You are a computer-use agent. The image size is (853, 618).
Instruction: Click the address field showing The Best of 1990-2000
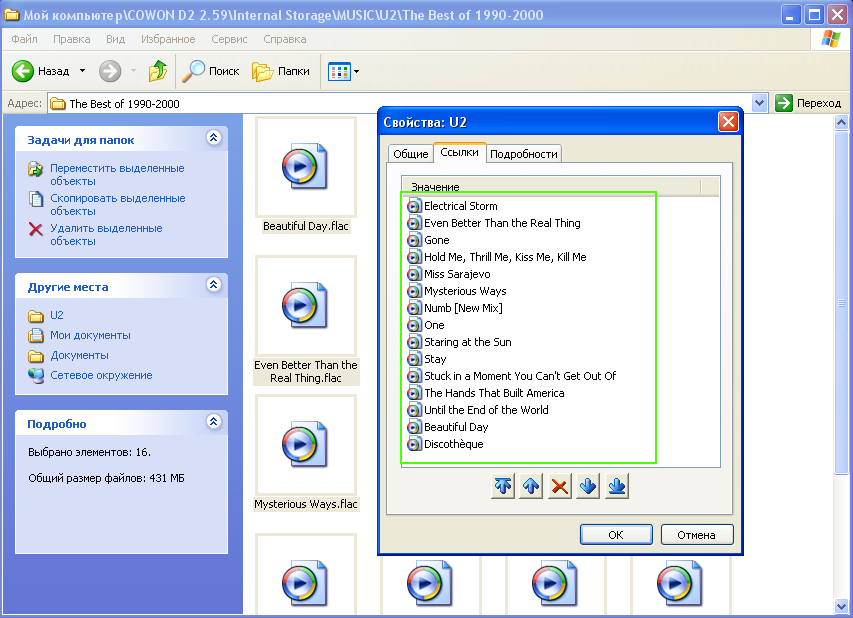(400, 103)
